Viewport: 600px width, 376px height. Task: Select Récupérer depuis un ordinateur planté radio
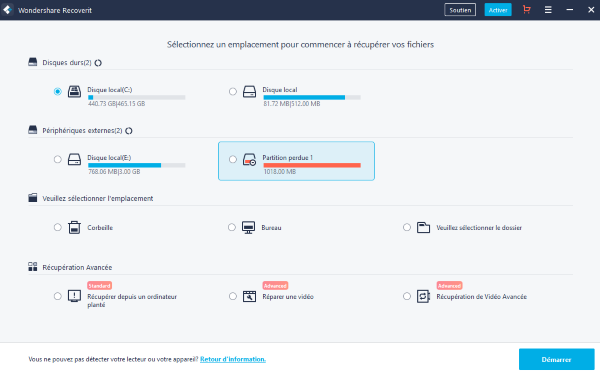pos(57,296)
